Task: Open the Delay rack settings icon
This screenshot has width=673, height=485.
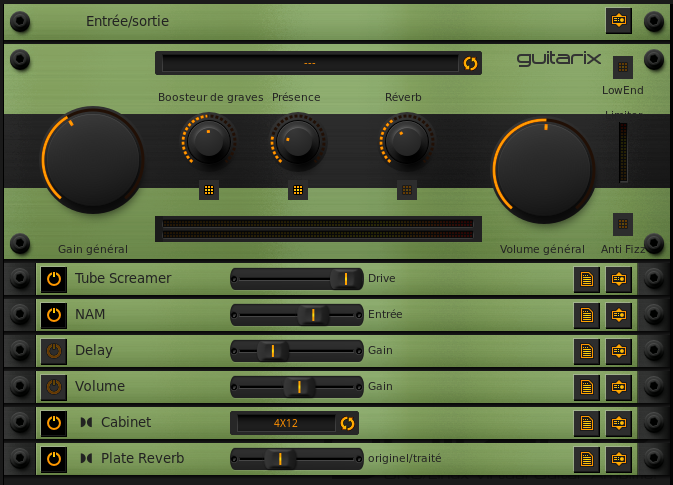Action: 618,351
